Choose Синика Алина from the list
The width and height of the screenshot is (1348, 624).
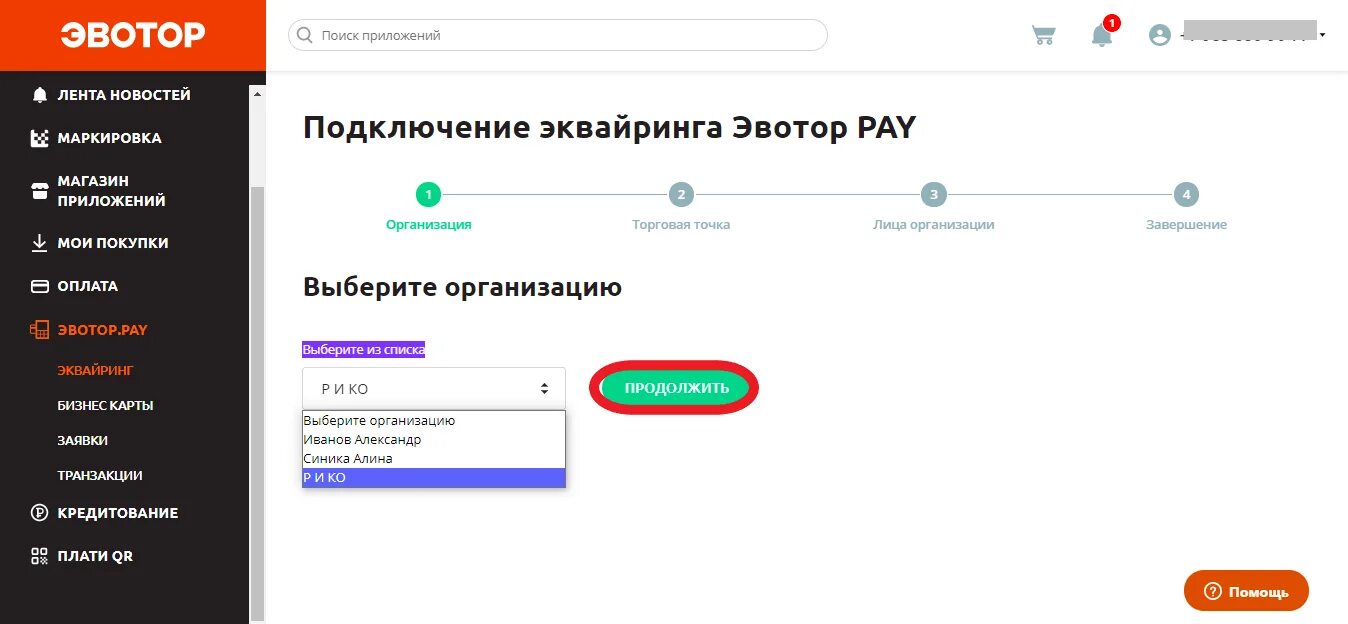[434, 459]
